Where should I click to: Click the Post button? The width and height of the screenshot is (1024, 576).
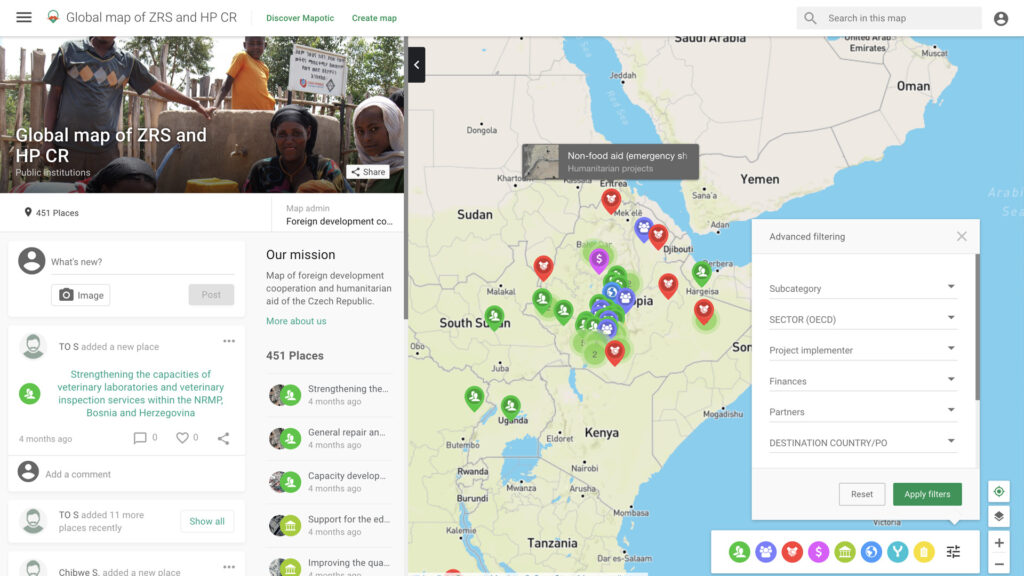(211, 295)
